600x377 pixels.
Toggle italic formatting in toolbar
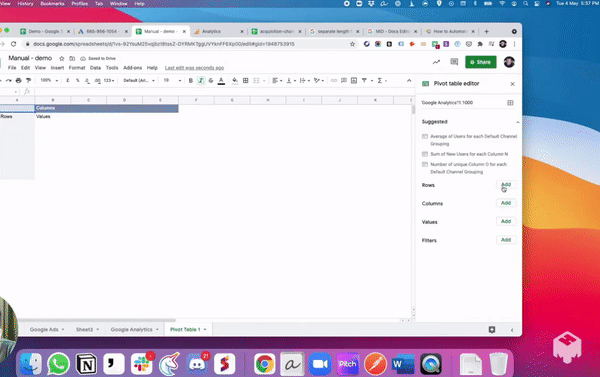201,80
